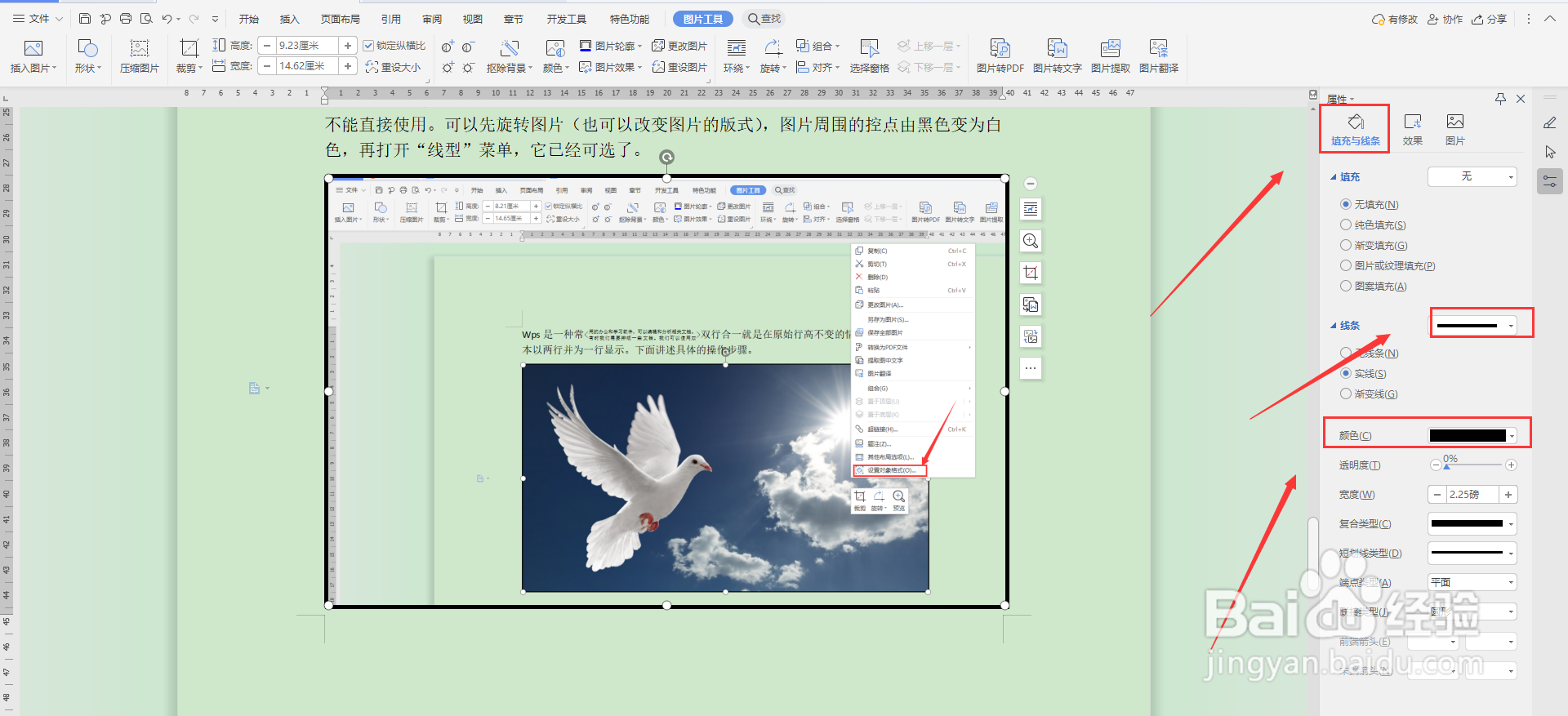
Task: Click 协作 collaborate button
Action: pos(1445,19)
